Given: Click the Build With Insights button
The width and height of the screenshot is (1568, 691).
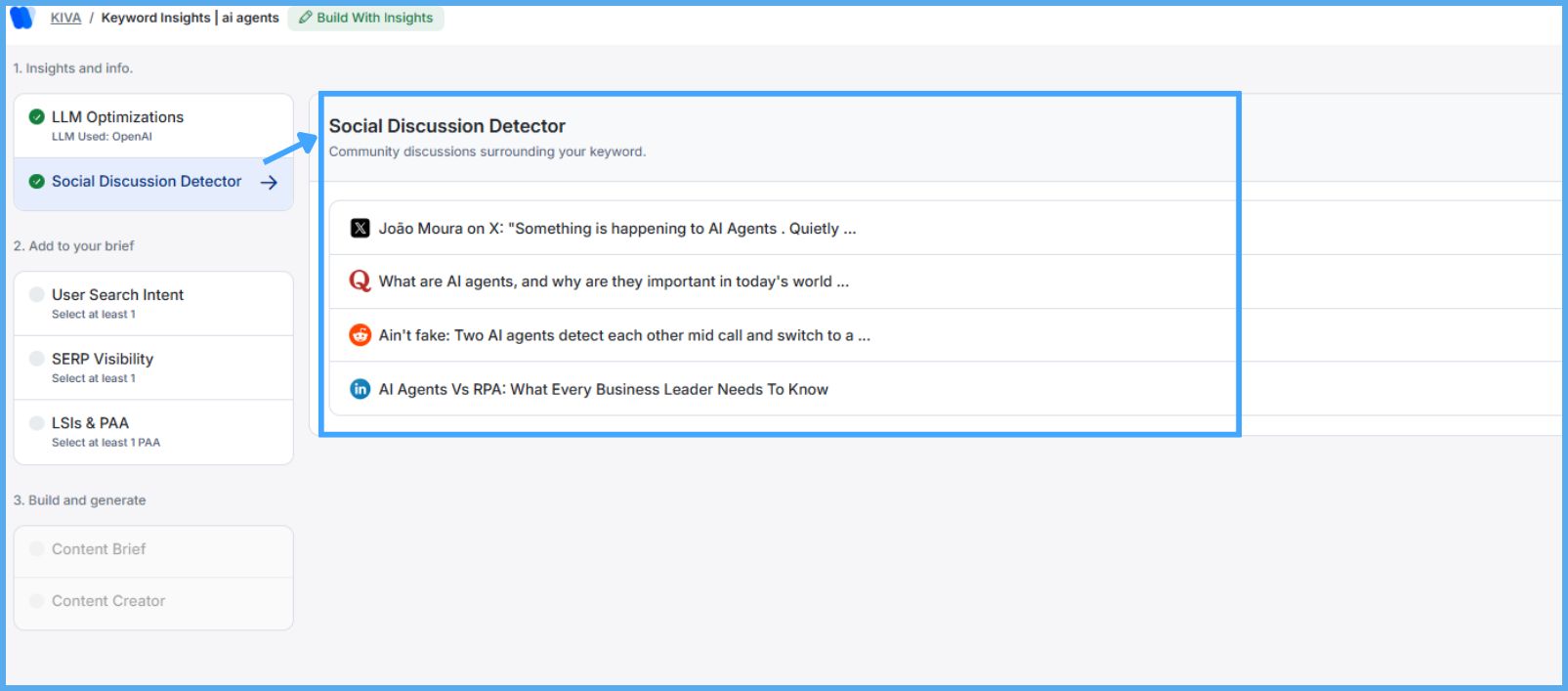Looking at the screenshot, I should tap(366, 18).
